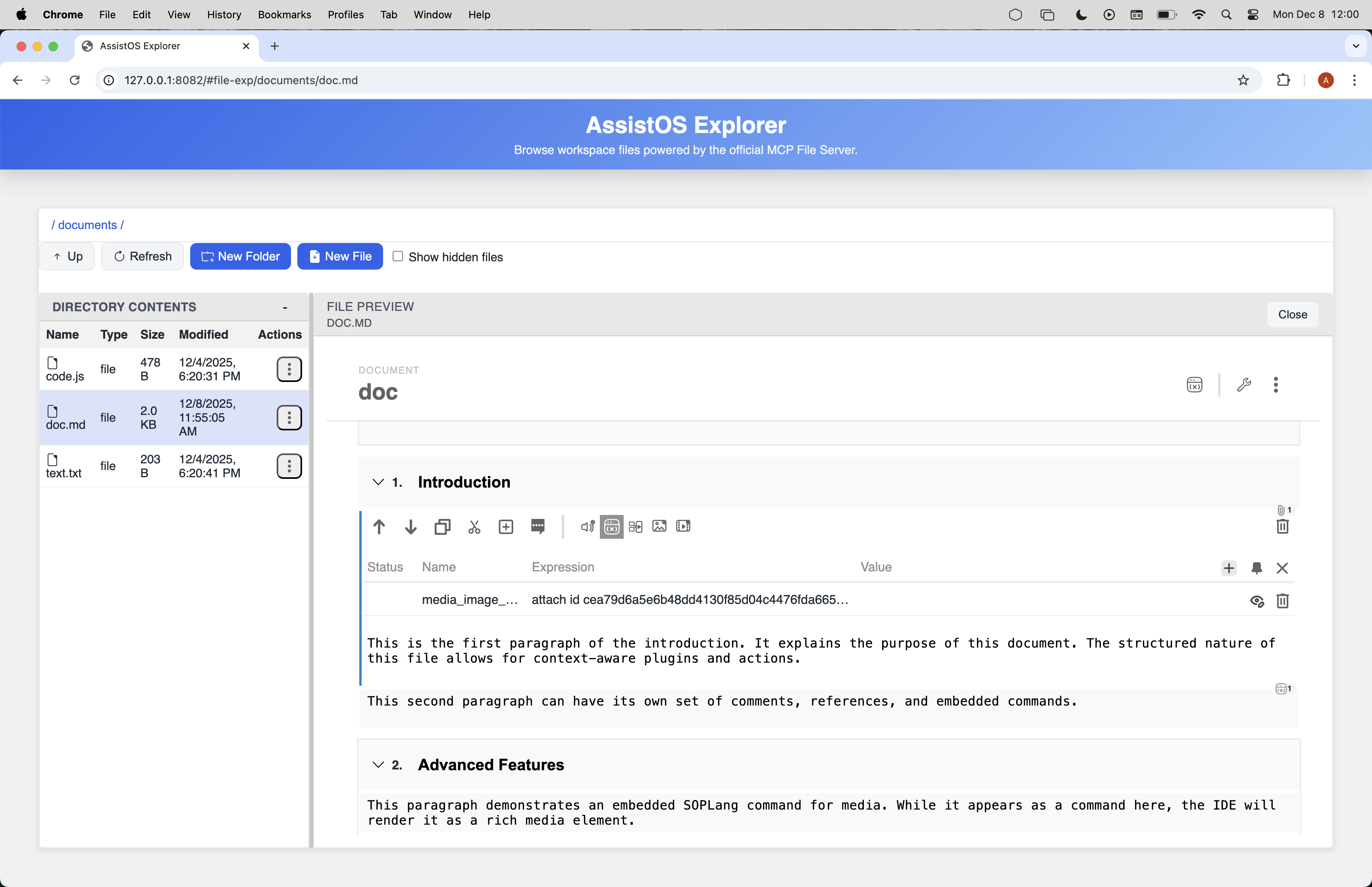Open the Bookmarks menu
The height and width of the screenshot is (887, 1372).
(284, 14)
